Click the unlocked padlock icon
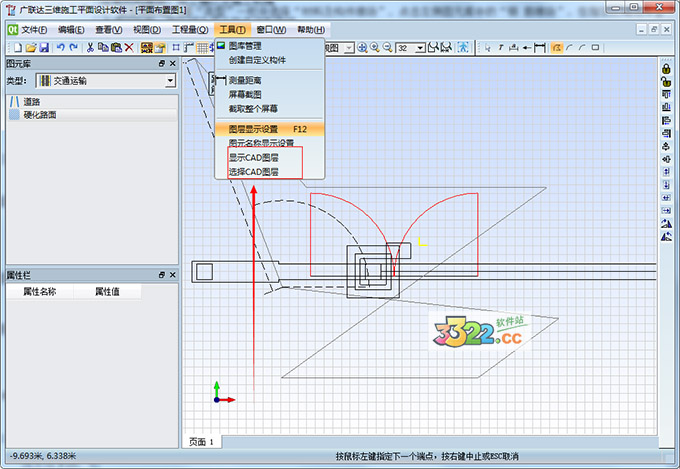The height and width of the screenshot is (469, 680). pyautogui.click(x=666, y=81)
